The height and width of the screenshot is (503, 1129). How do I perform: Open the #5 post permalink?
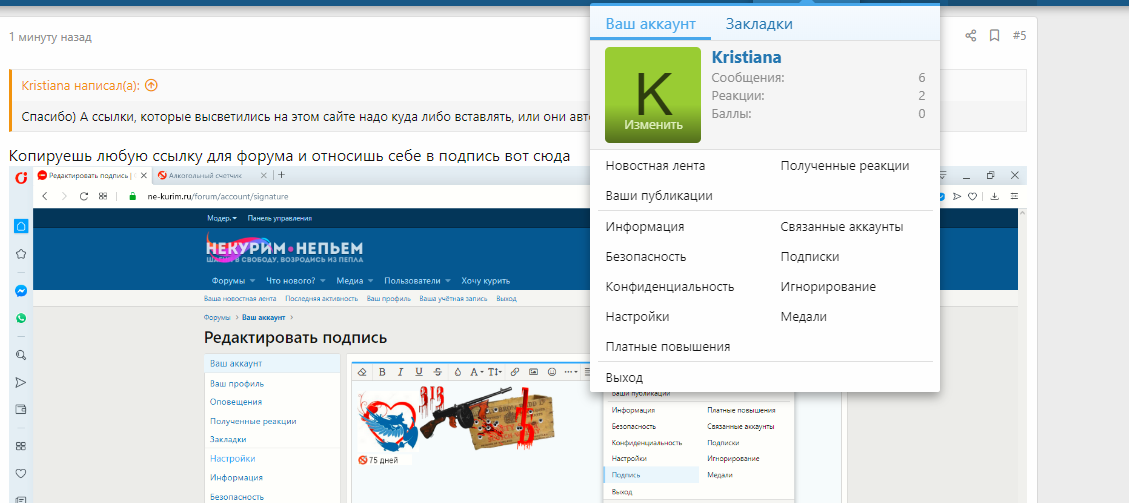[x=1020, y=36]
